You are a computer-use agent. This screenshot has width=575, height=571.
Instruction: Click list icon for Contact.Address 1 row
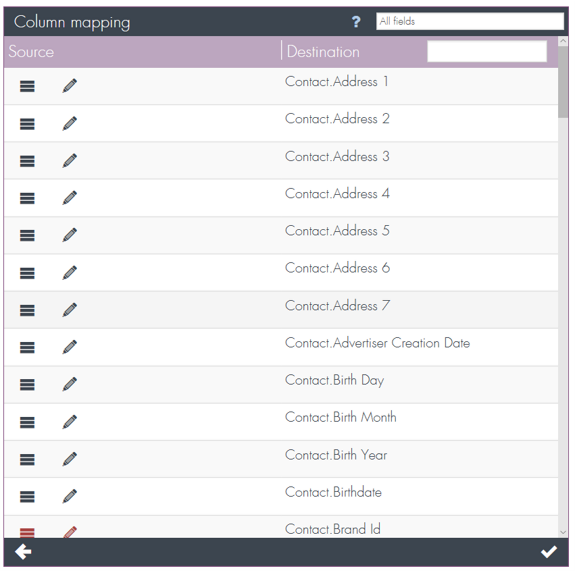tap(27, 86)
